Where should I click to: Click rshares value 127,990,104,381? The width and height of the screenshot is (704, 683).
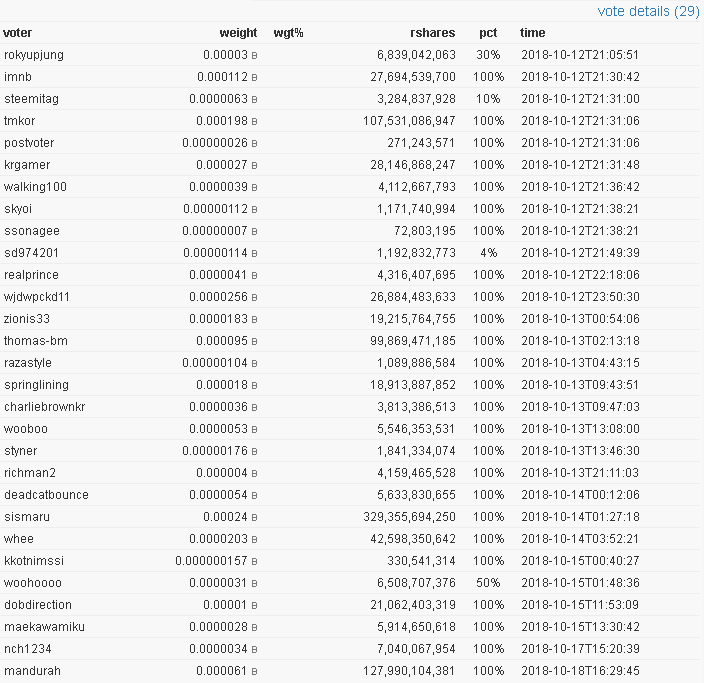409,671
